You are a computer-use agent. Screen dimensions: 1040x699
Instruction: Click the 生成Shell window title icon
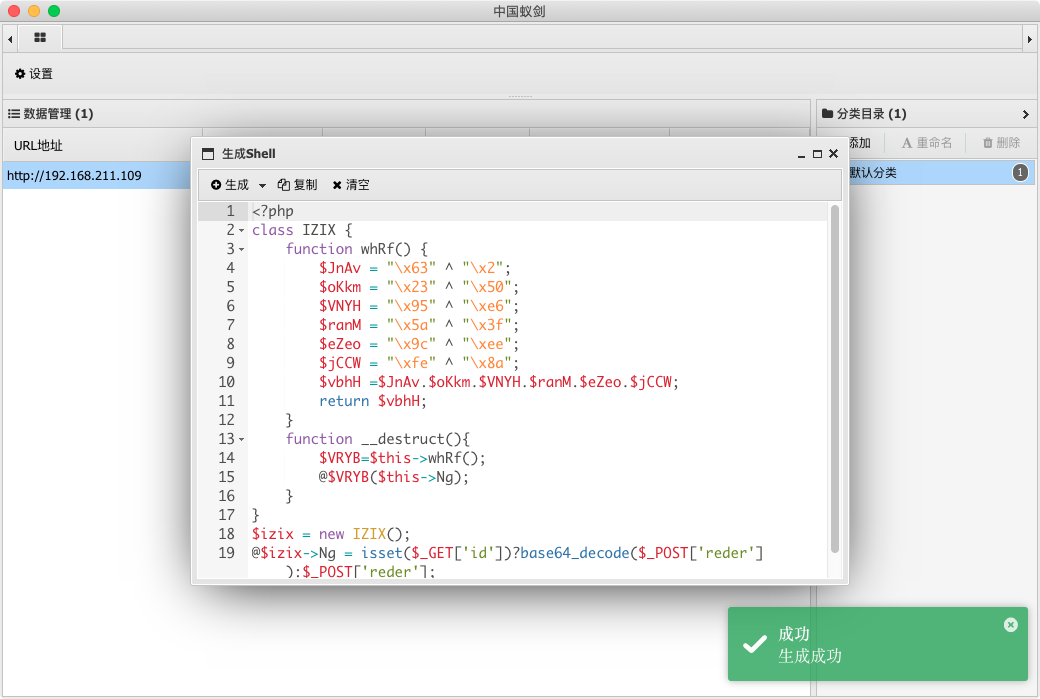(x=208, y=154)
